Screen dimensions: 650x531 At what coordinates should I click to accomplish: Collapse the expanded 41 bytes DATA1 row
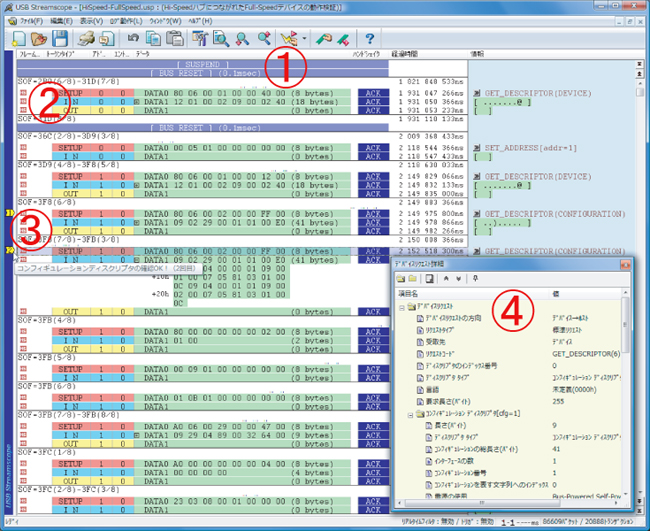coord(137,260)
